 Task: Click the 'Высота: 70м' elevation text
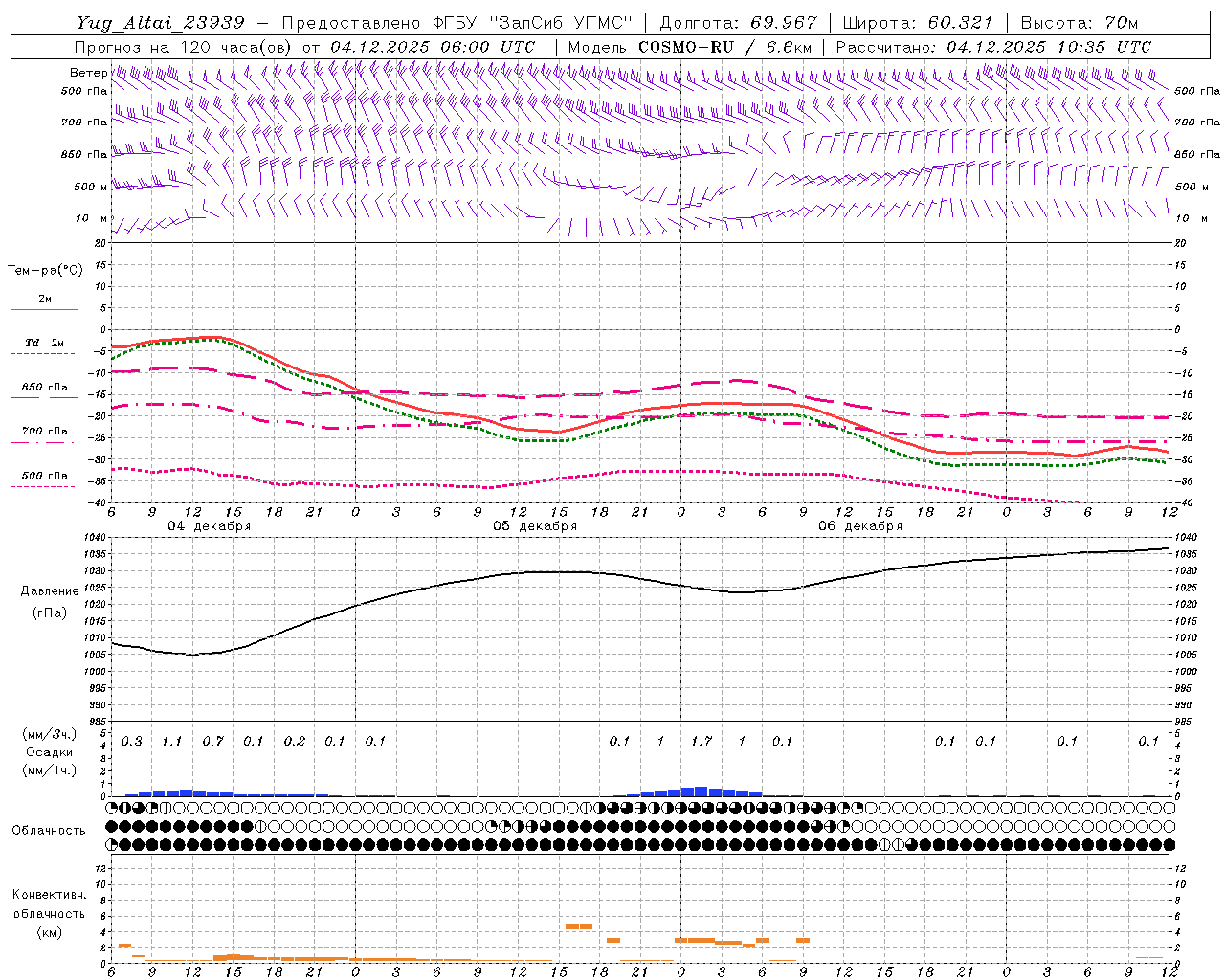coord(1080,23)
